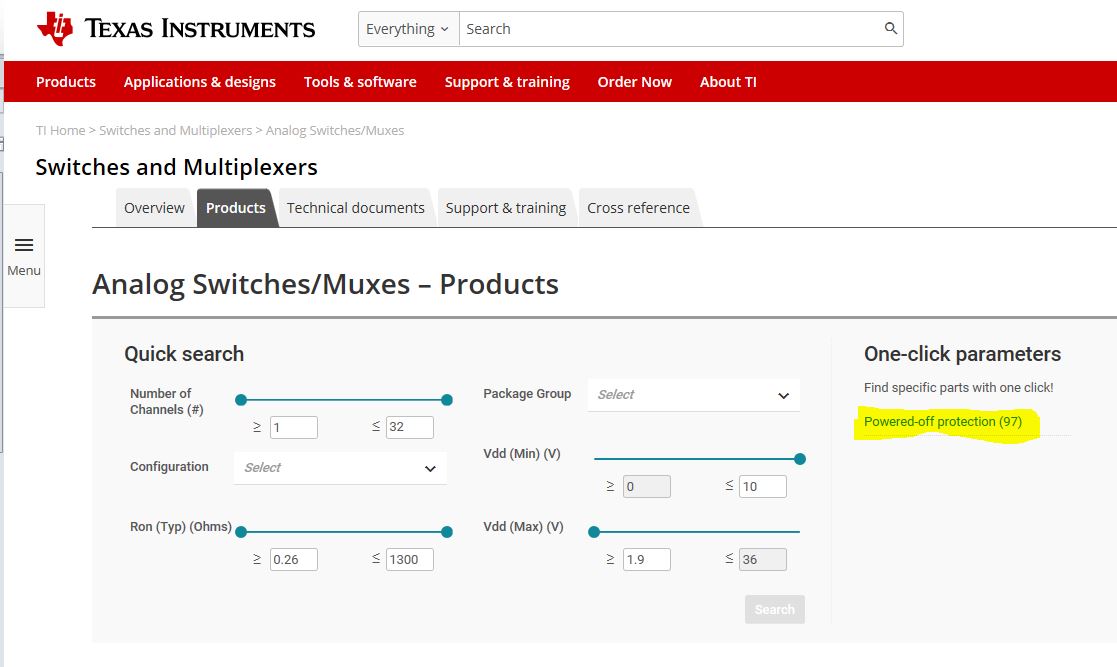This screenshot has height=667, width=1117.
Task: Click the Vdd (Min) slider handle
Action: (x=800, y=459)
